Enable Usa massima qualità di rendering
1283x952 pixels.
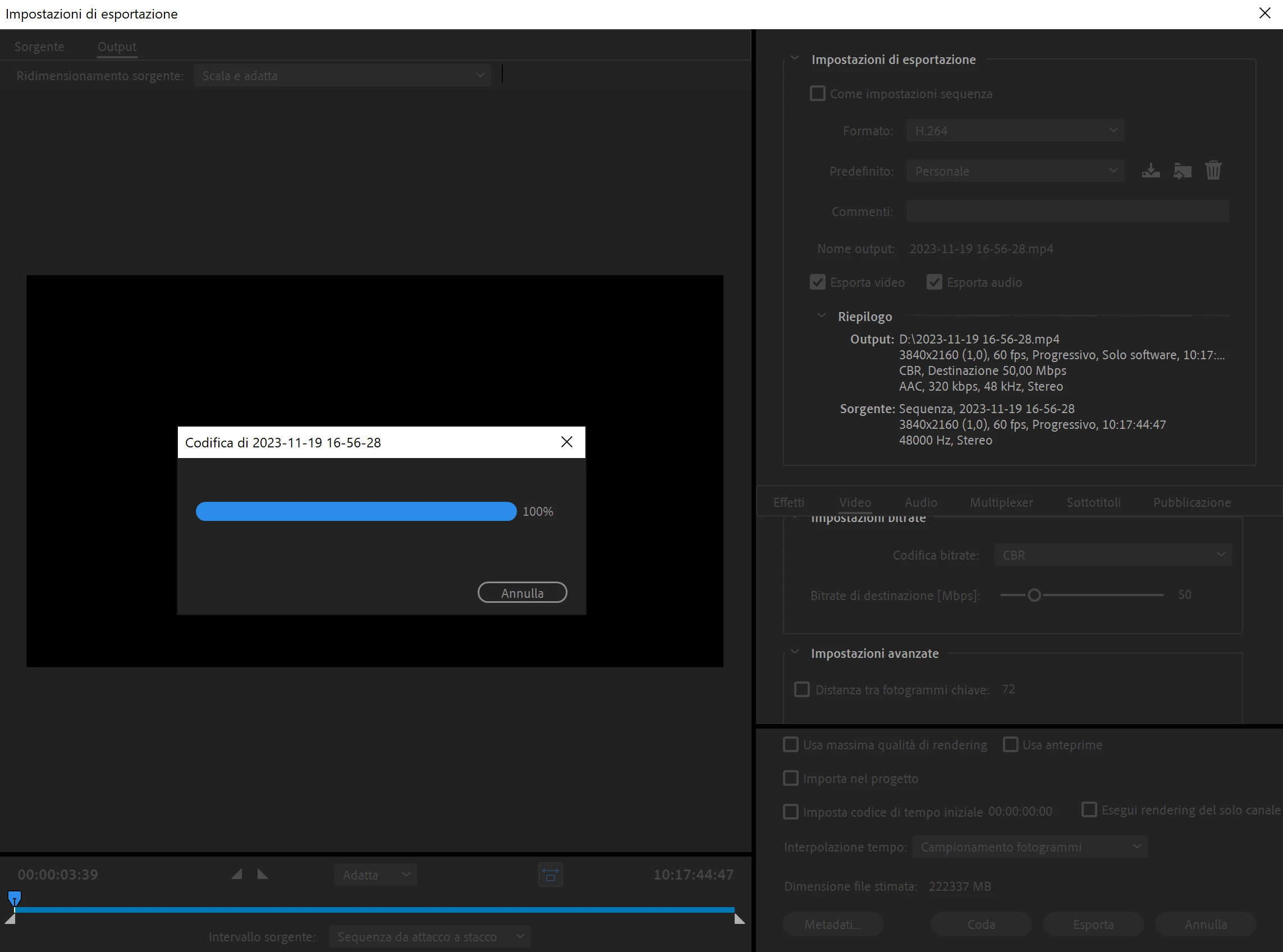(x=790, y=744)
